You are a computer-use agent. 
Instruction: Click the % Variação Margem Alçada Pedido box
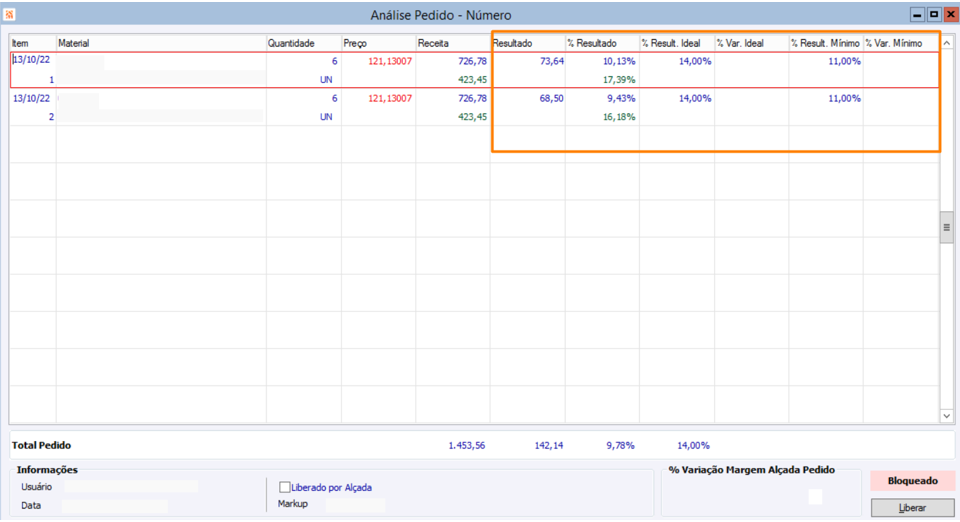(815, 497)
